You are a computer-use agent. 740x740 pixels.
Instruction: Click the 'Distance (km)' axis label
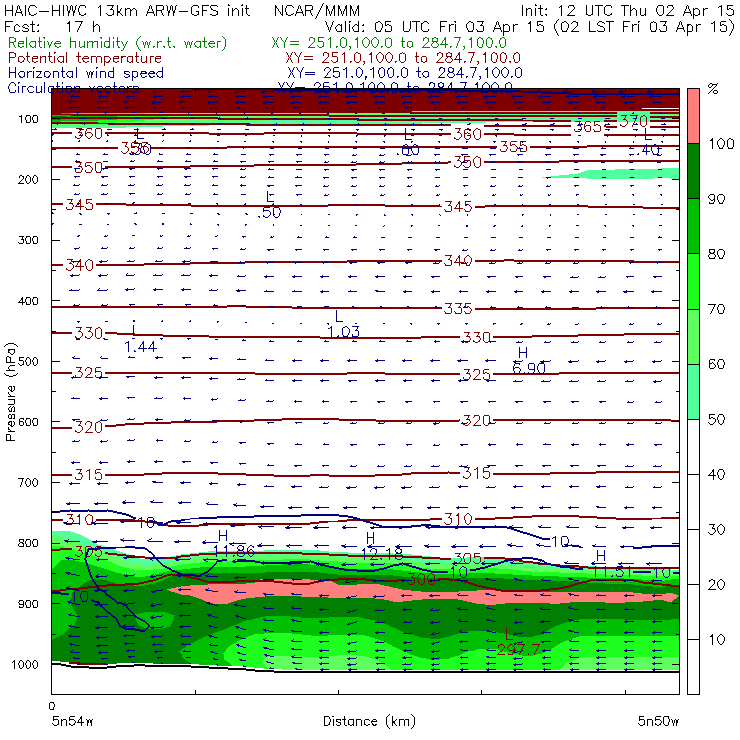369,721
